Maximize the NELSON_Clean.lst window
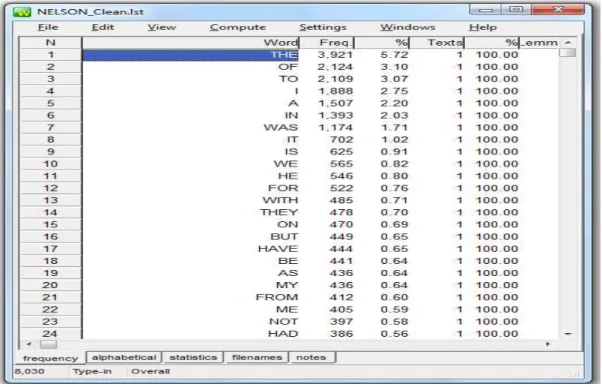The width and height of the screenshot is (602, 387). point(516,10)
